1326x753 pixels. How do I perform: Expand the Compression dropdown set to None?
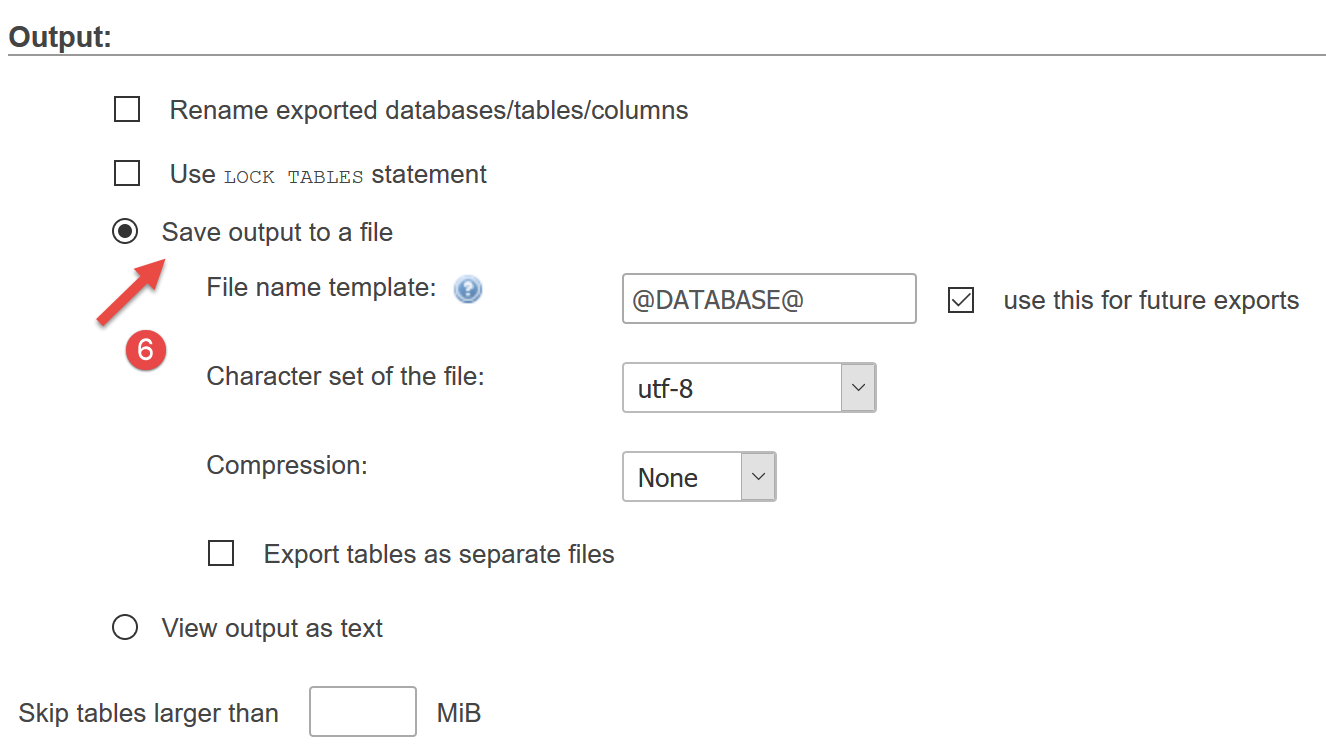(699, 477)
